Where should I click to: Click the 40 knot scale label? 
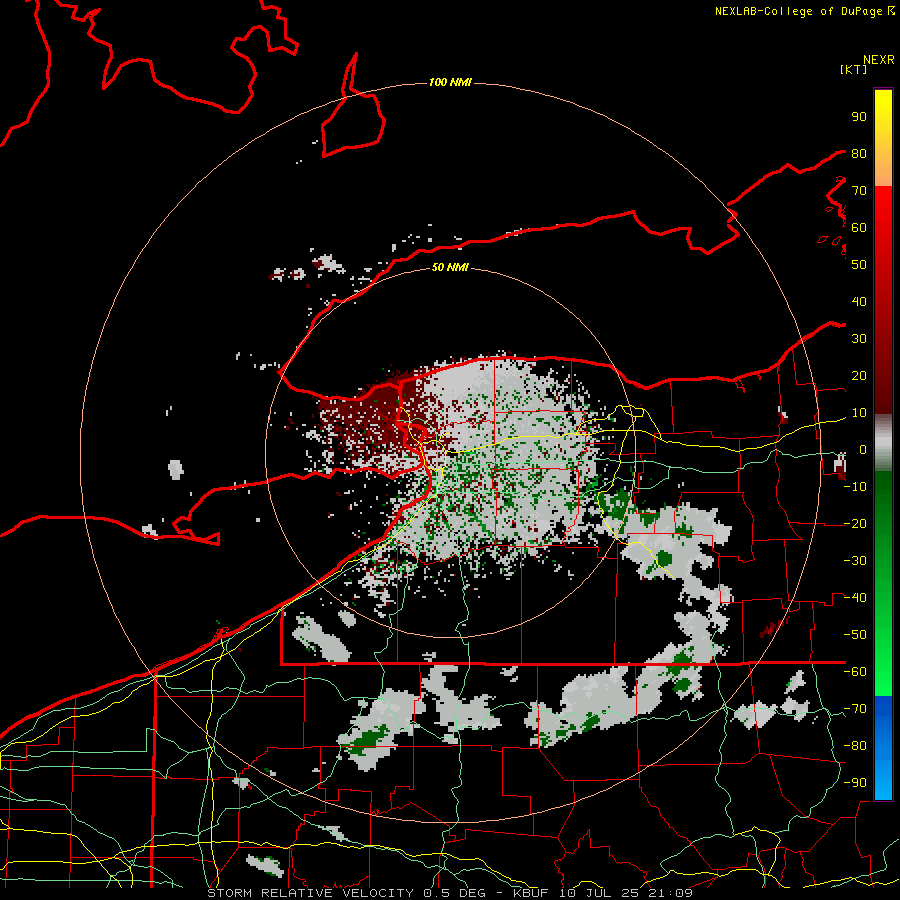click(x=859, y=301)
